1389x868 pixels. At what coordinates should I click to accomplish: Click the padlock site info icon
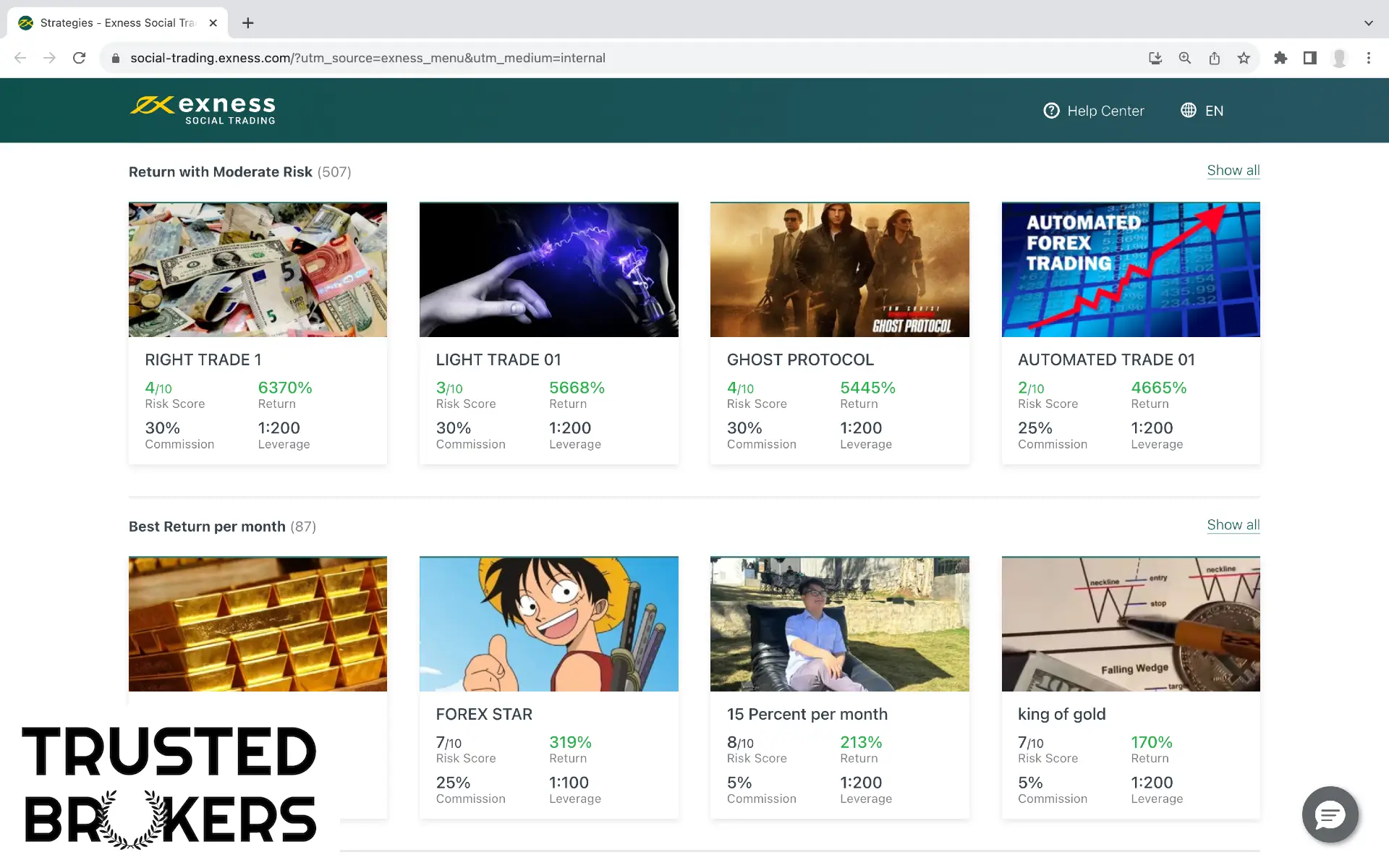pos(115,58)
